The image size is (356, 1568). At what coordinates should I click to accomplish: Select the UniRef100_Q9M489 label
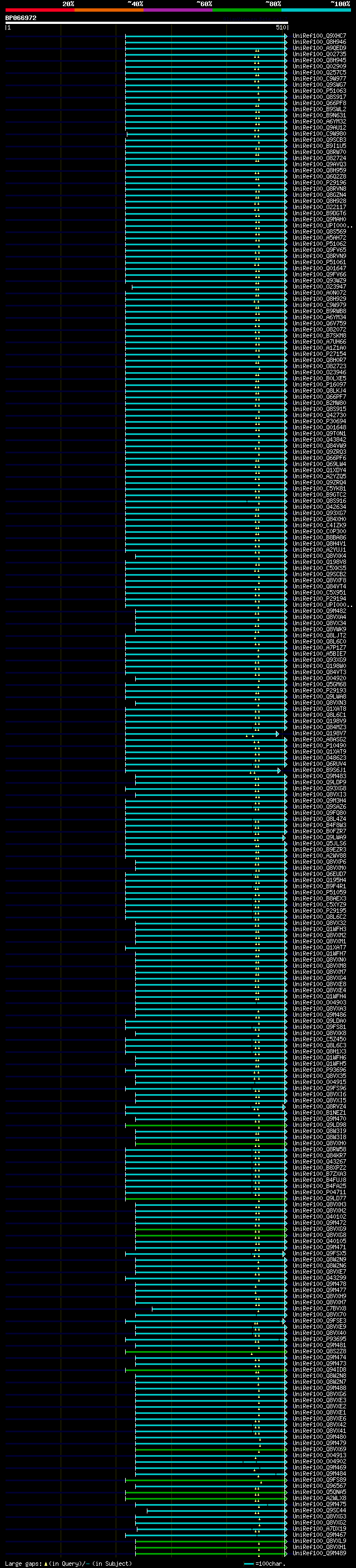pyautogui.click(x=319, y=1553)
